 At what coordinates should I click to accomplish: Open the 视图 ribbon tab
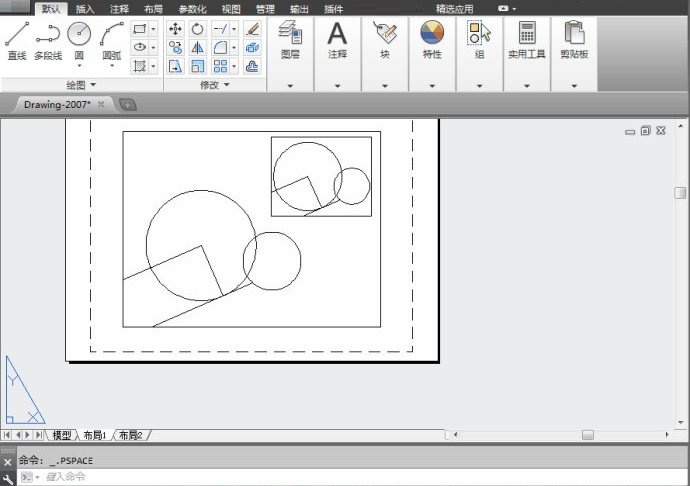[231, 8]
